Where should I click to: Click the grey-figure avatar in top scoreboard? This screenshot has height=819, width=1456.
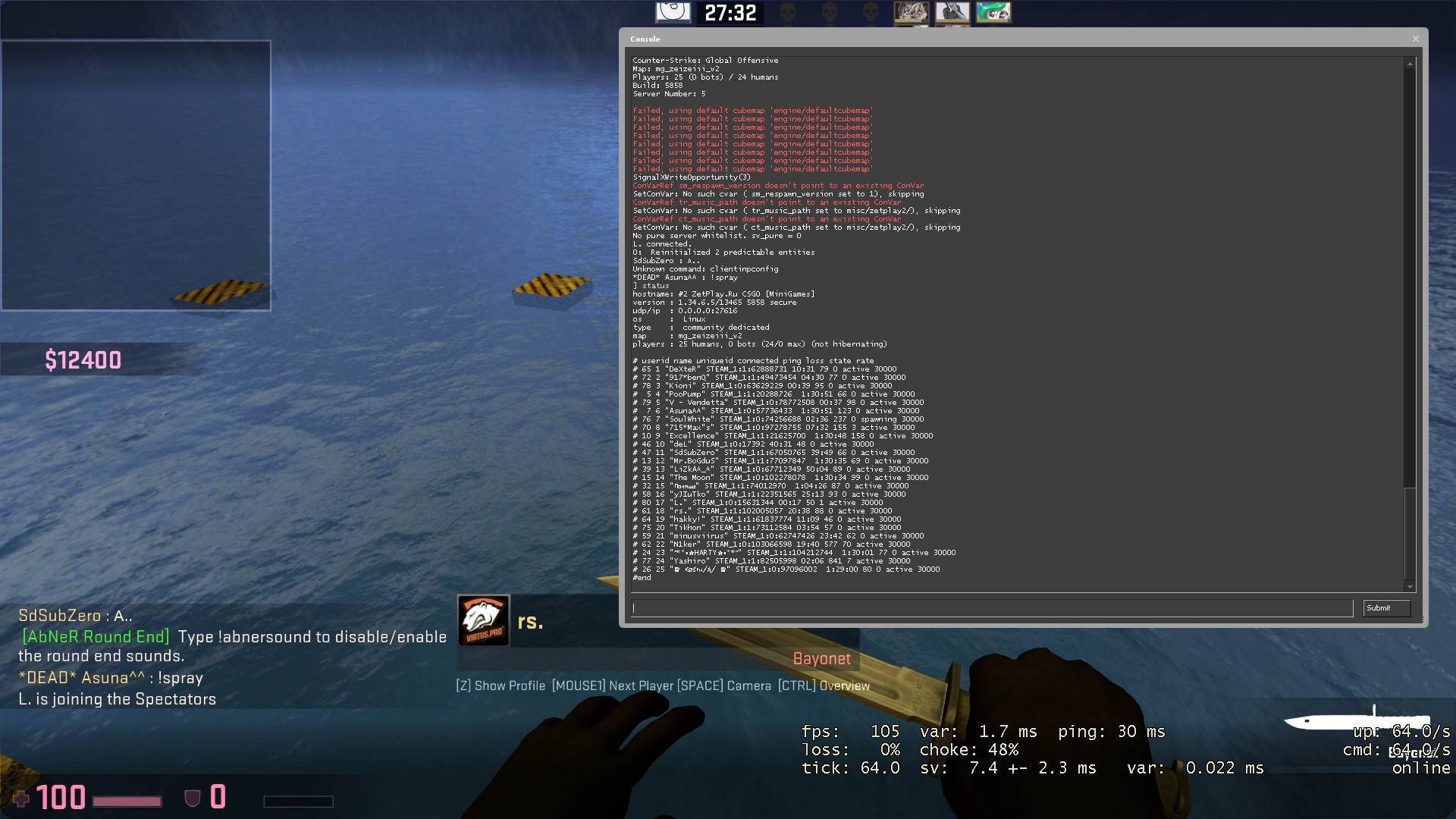coord(952,12)
